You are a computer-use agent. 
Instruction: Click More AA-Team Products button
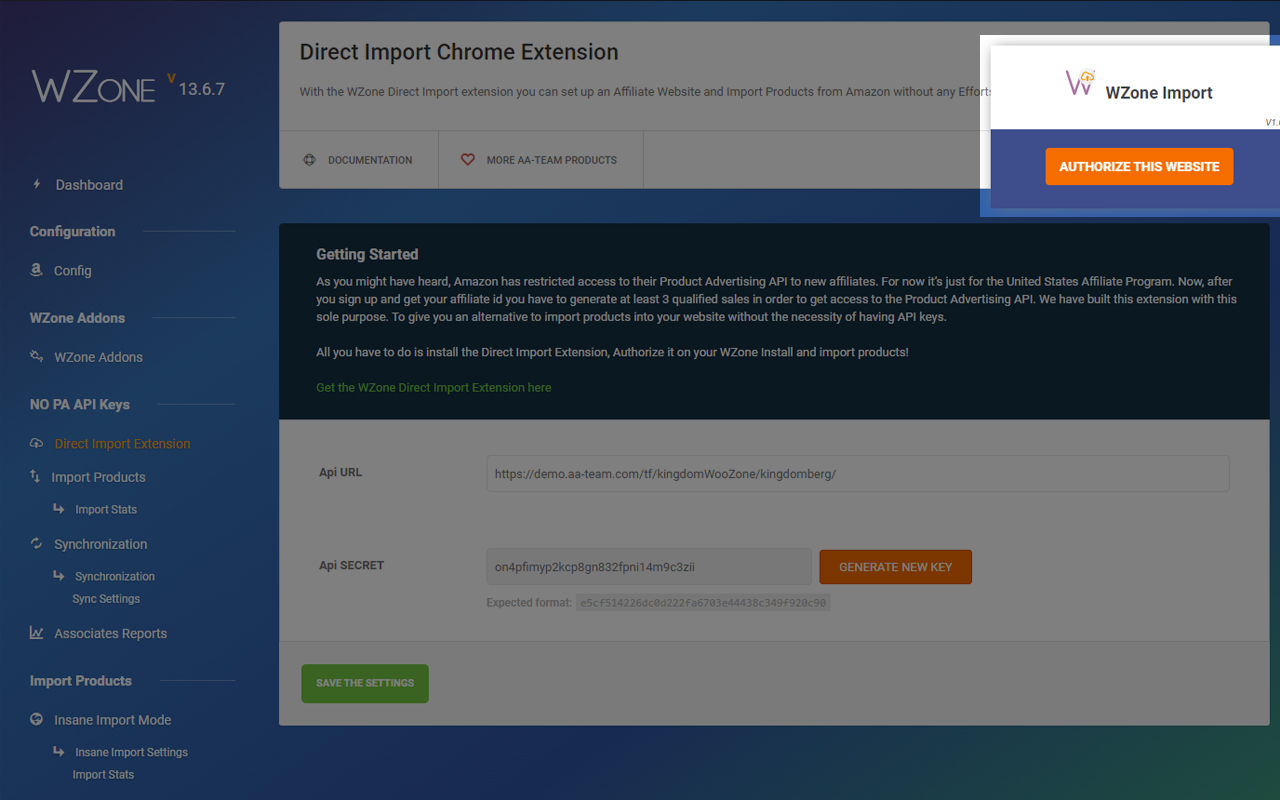pos(541,160)
